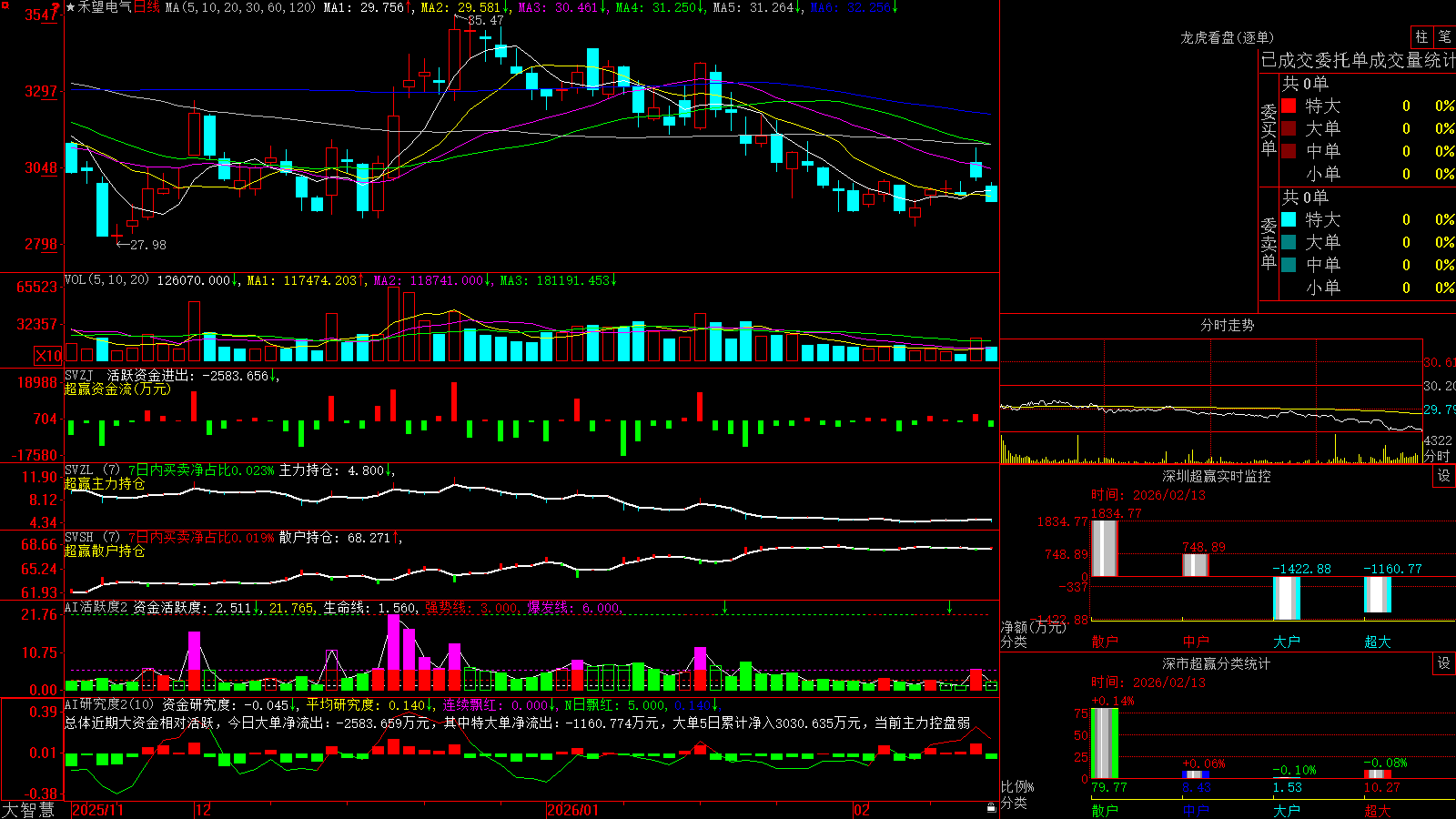Click cyan 特大 sell-order color swatch
Screen dimensions: 1456x819
(1289, 219)
